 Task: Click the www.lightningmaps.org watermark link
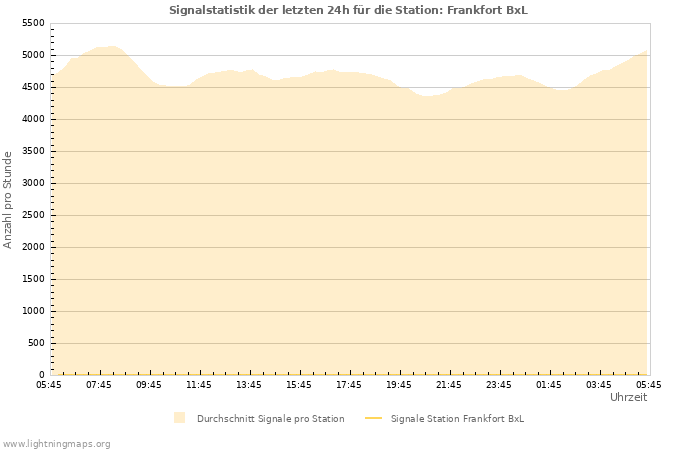point(57,443)
